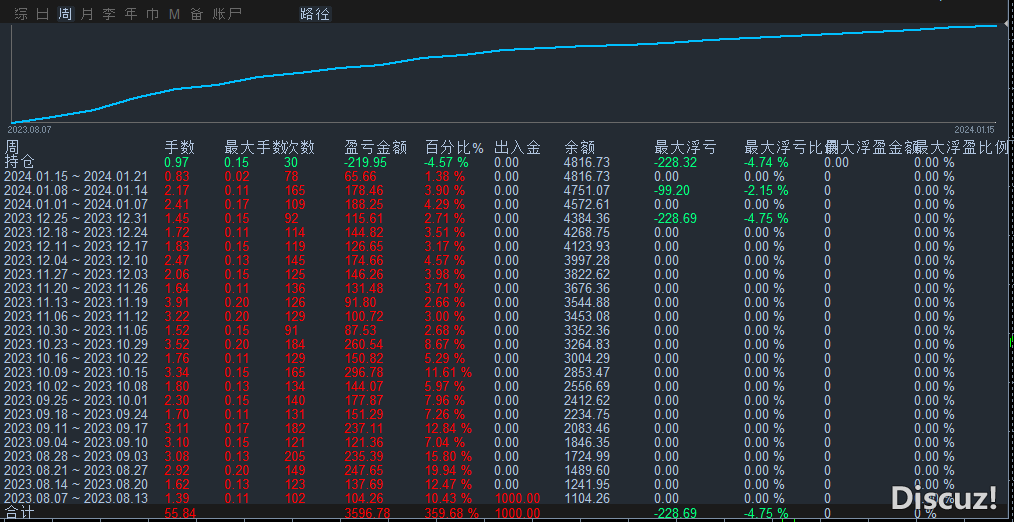Click the 手数 column header
This screenshot has width=1014, height=522.
point(180,147)
